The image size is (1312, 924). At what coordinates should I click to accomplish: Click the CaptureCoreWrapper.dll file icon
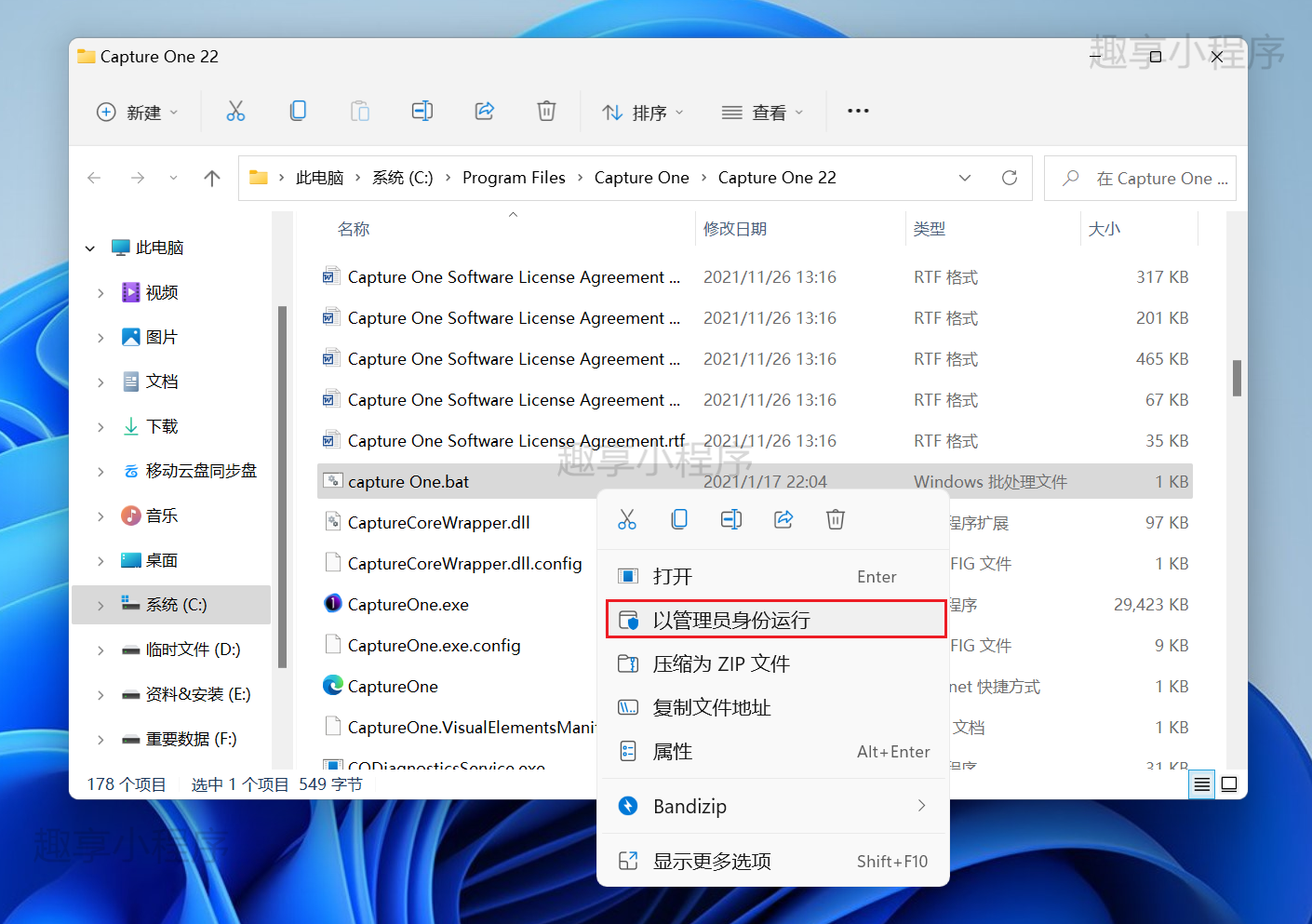click(332, 522)
